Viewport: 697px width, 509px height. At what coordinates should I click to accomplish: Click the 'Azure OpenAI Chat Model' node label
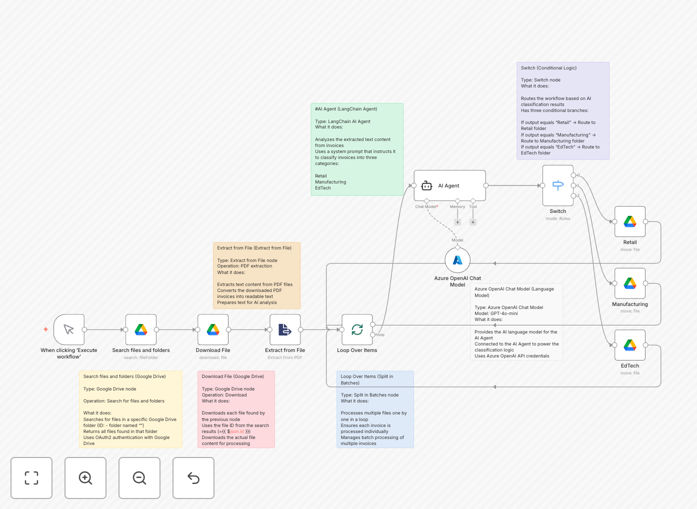click(x=457, y=281)
